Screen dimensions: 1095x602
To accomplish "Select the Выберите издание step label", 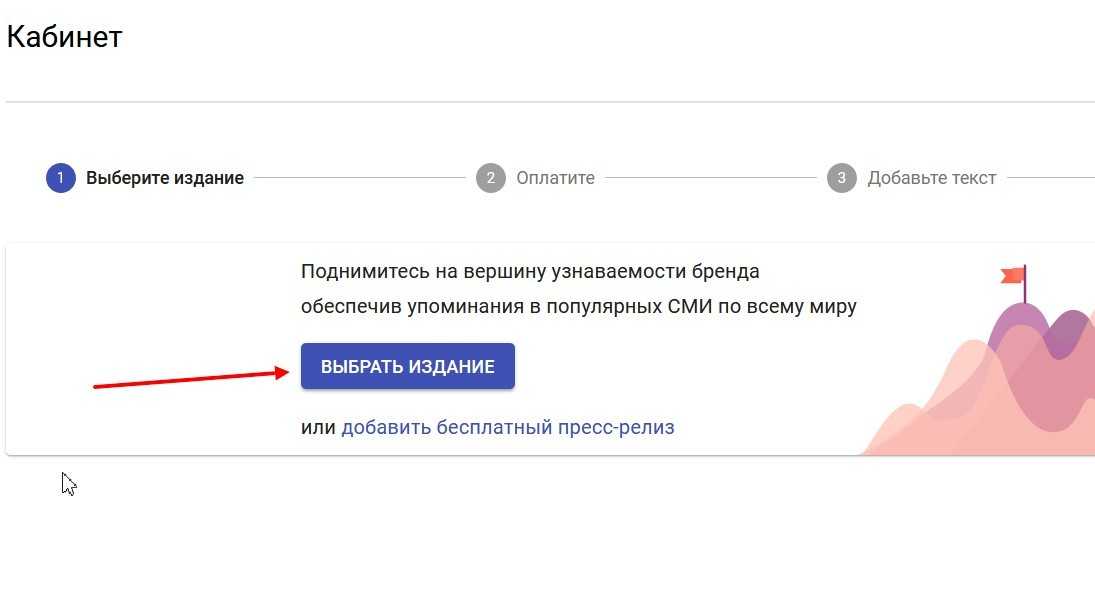I will [x=165, y=178].
